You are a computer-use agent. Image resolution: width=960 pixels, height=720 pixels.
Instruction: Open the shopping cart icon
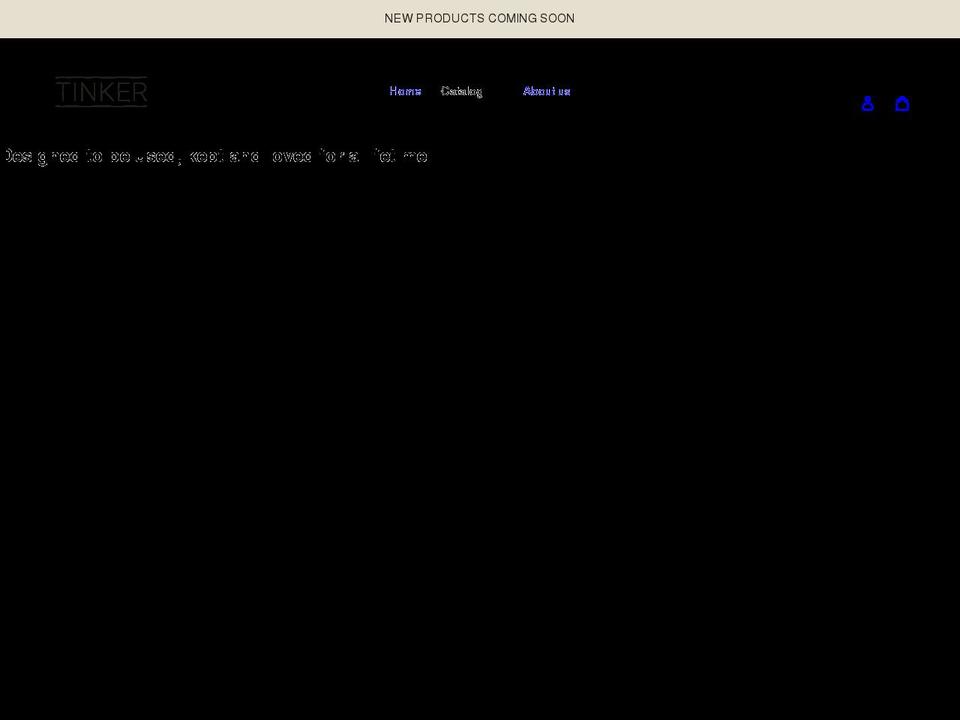(902, 103)
